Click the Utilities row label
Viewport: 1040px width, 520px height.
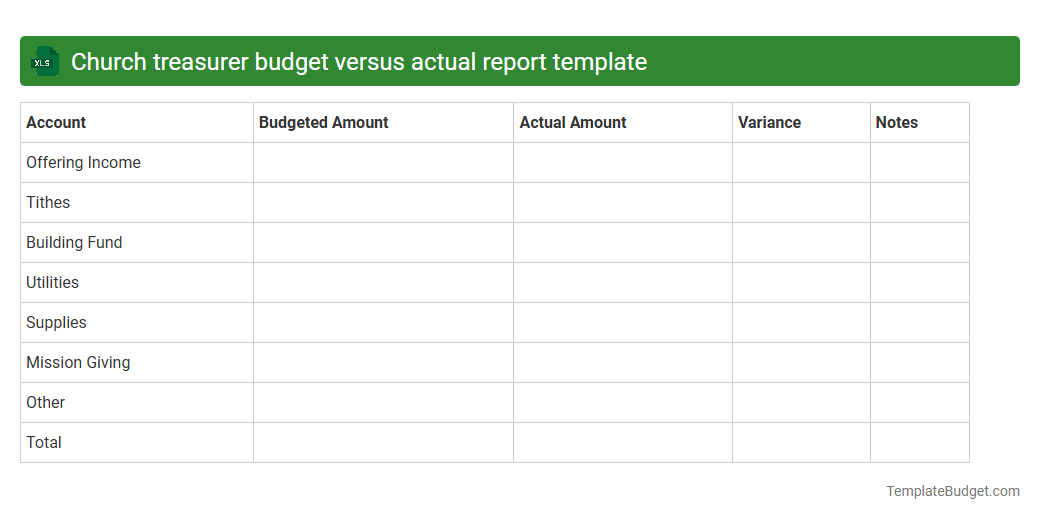pos(52,283)
